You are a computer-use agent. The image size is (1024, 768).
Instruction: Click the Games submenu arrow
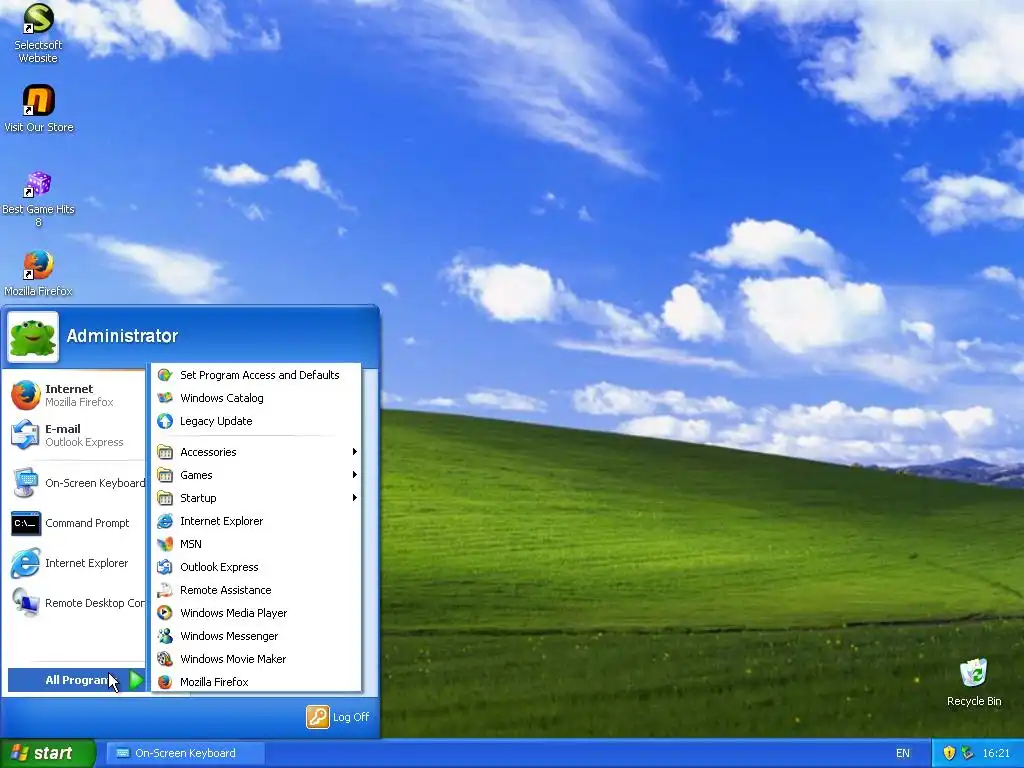click(354, 475)
